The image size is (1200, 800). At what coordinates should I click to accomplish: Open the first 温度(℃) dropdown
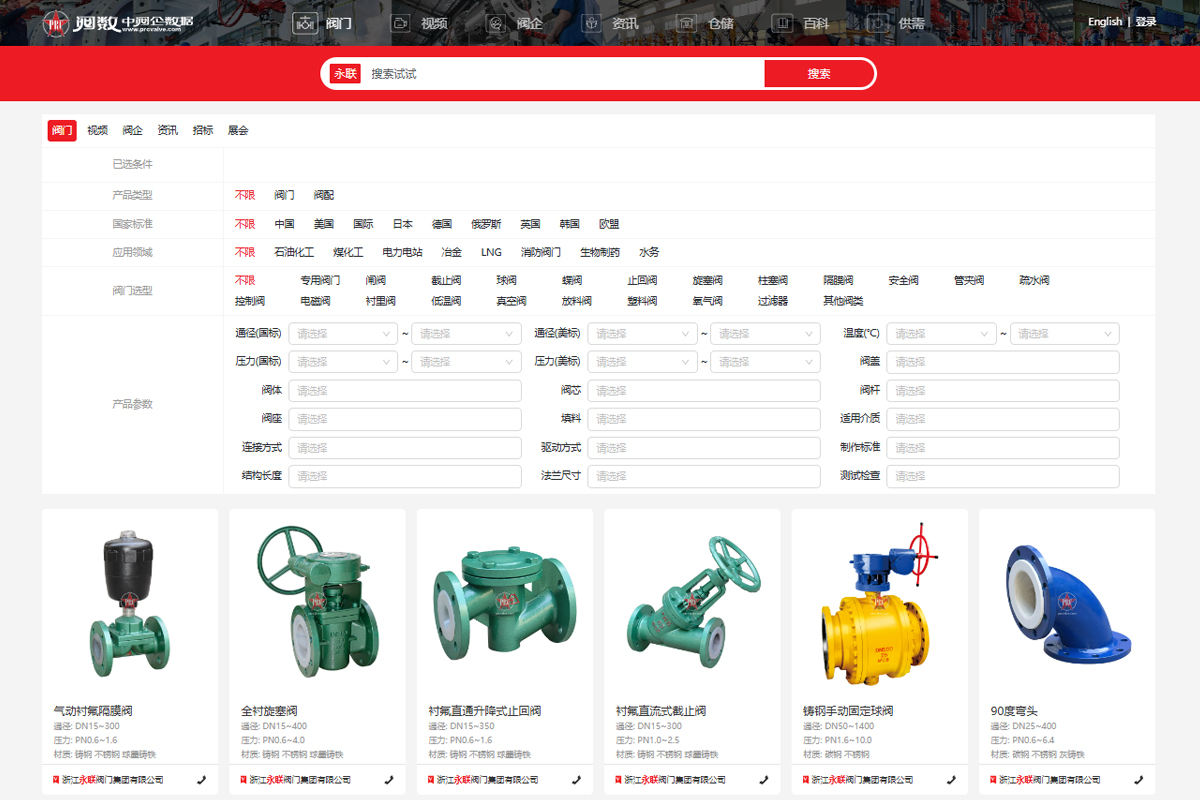pos(941,333)
